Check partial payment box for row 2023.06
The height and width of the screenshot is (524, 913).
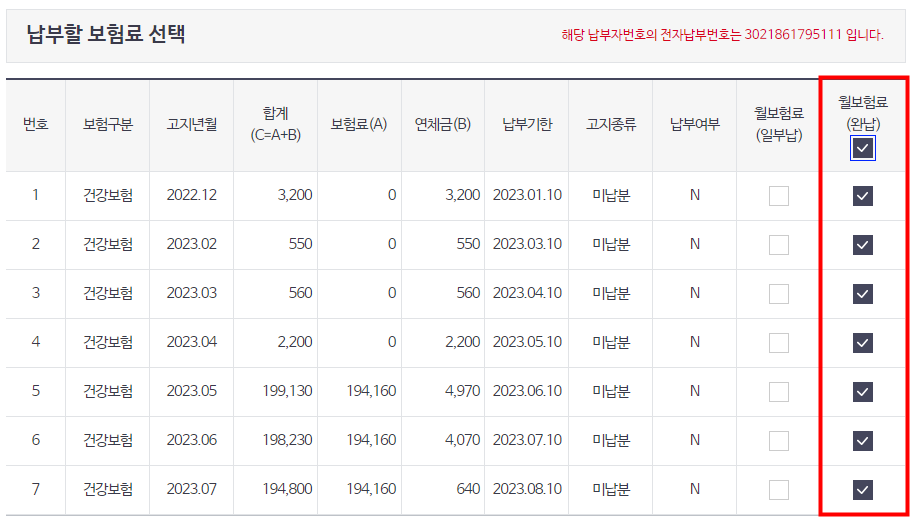[x=778, y=440]
